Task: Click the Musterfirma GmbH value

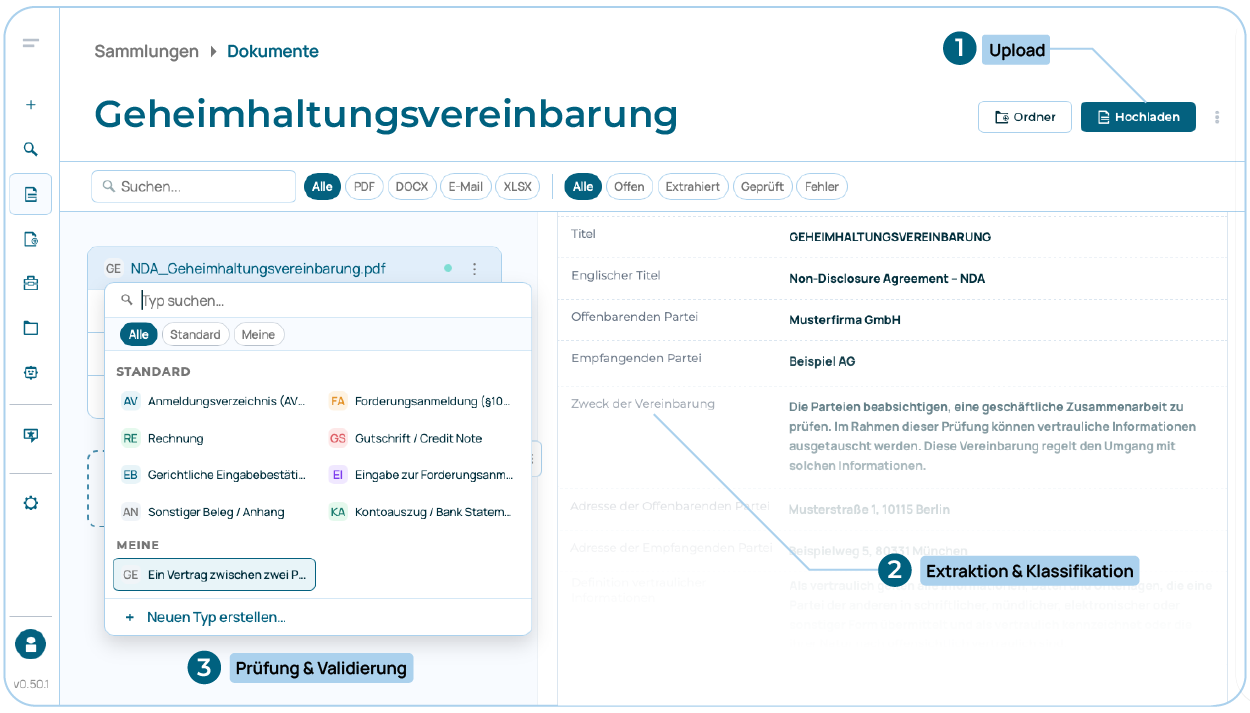Action: [845, 320]
